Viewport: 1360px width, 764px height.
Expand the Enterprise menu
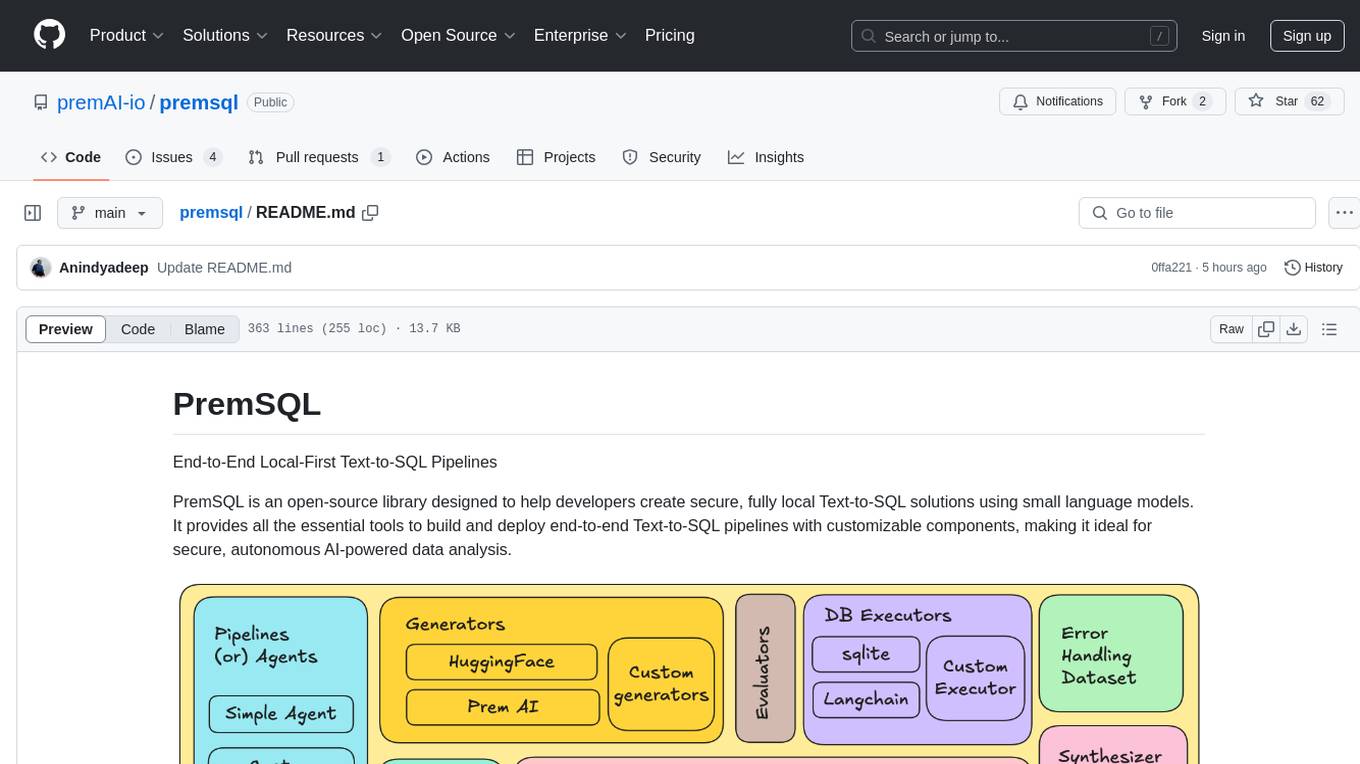580,35
